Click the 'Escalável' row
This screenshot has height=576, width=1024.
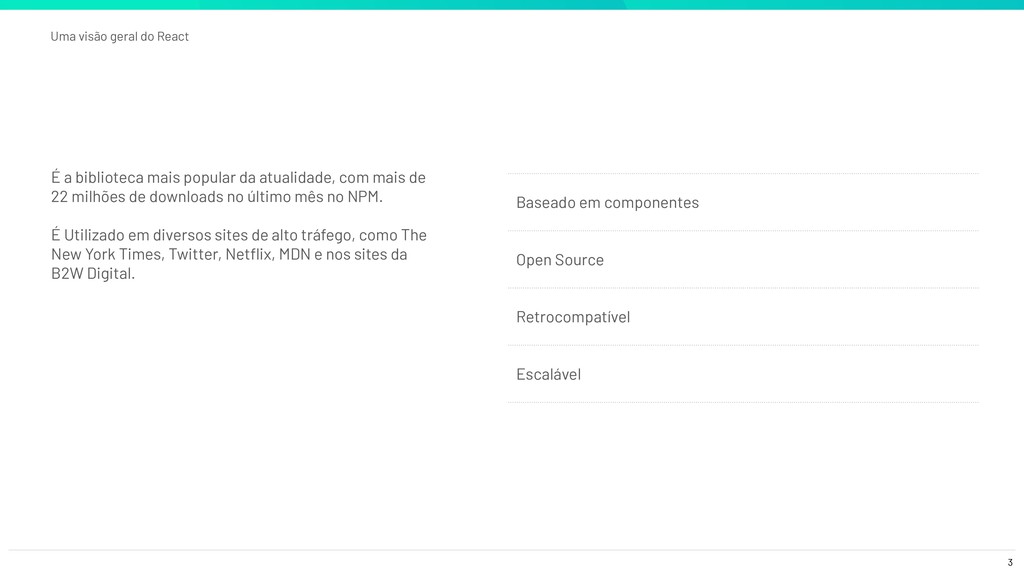743,374
